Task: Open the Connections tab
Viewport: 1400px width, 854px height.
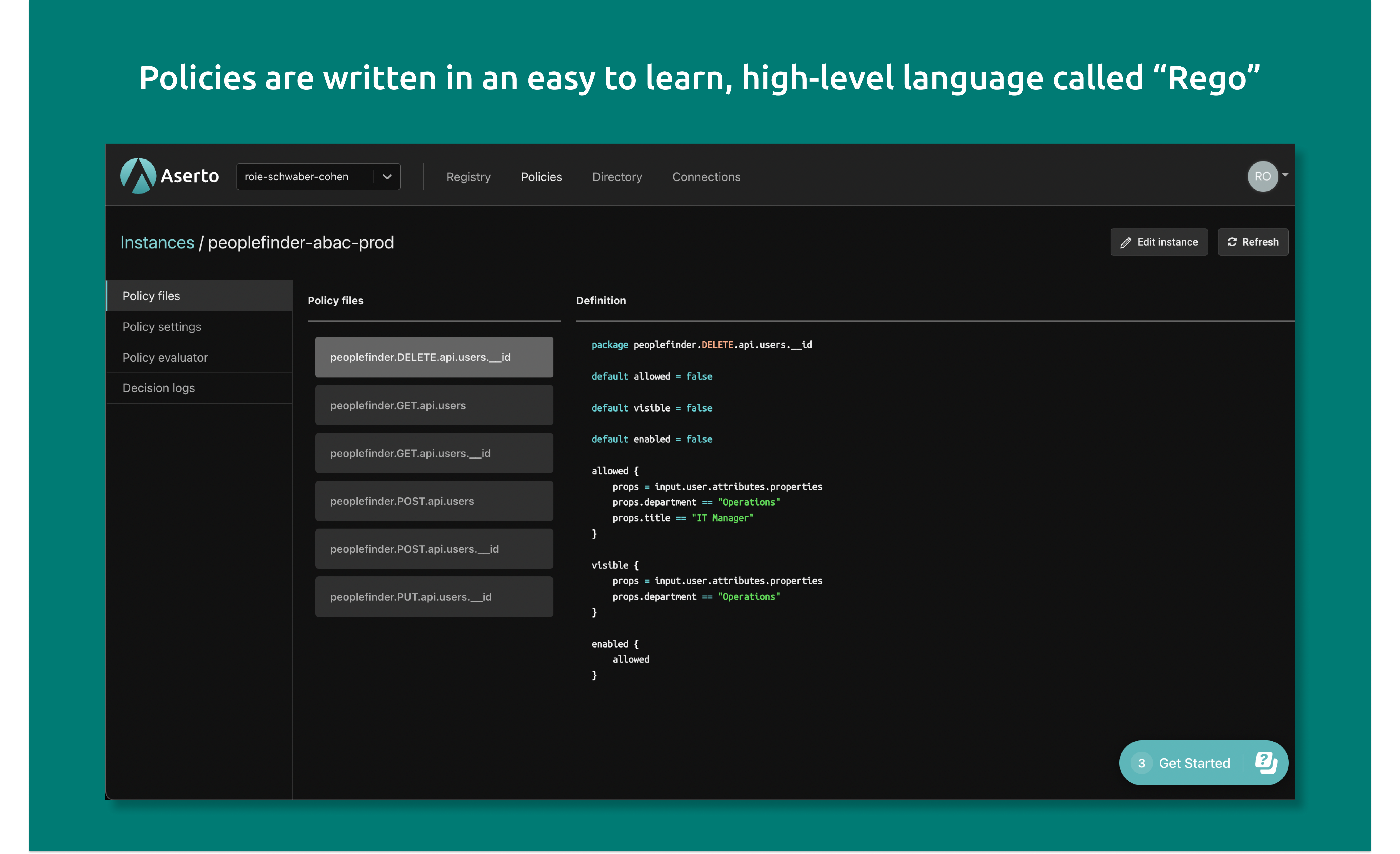Action: coord(706,177)
